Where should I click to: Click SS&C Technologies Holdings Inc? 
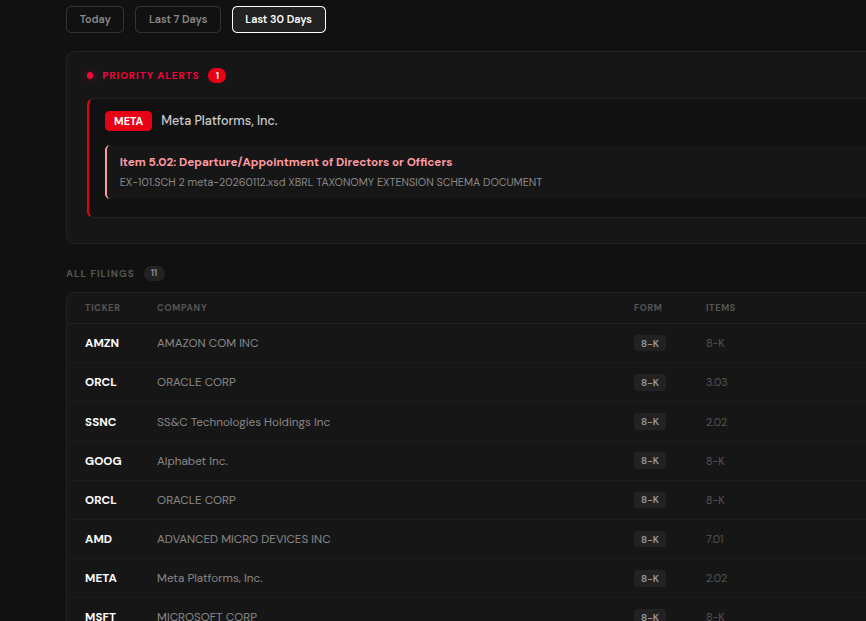click(x=244, y=422)
